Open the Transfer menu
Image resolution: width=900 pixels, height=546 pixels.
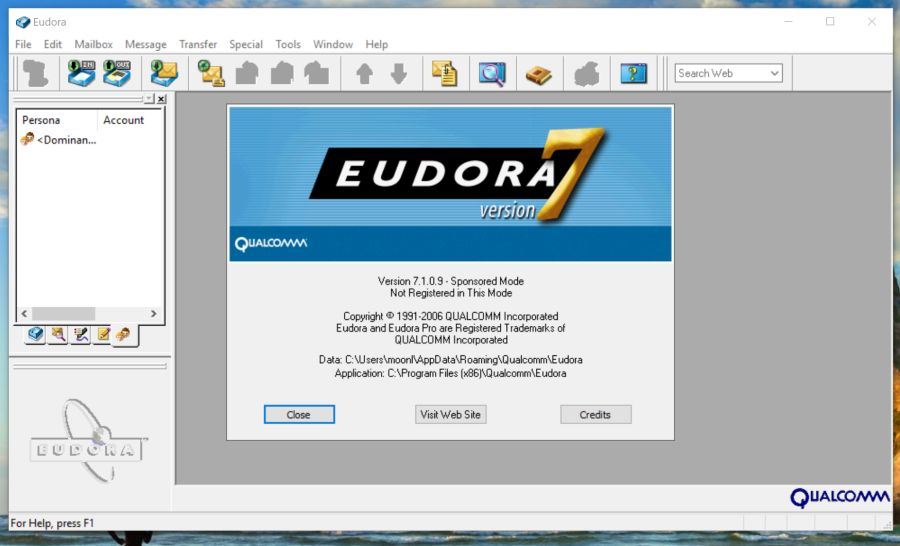[x=198, y=44]
